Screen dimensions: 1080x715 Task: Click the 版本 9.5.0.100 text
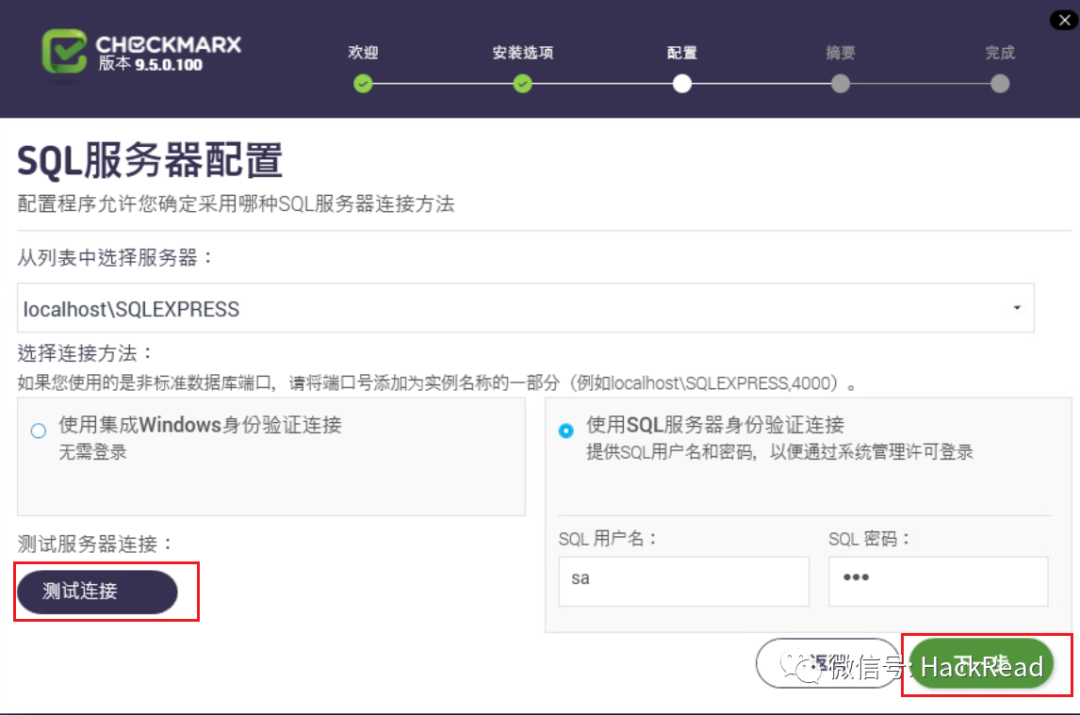pos(150,65)
